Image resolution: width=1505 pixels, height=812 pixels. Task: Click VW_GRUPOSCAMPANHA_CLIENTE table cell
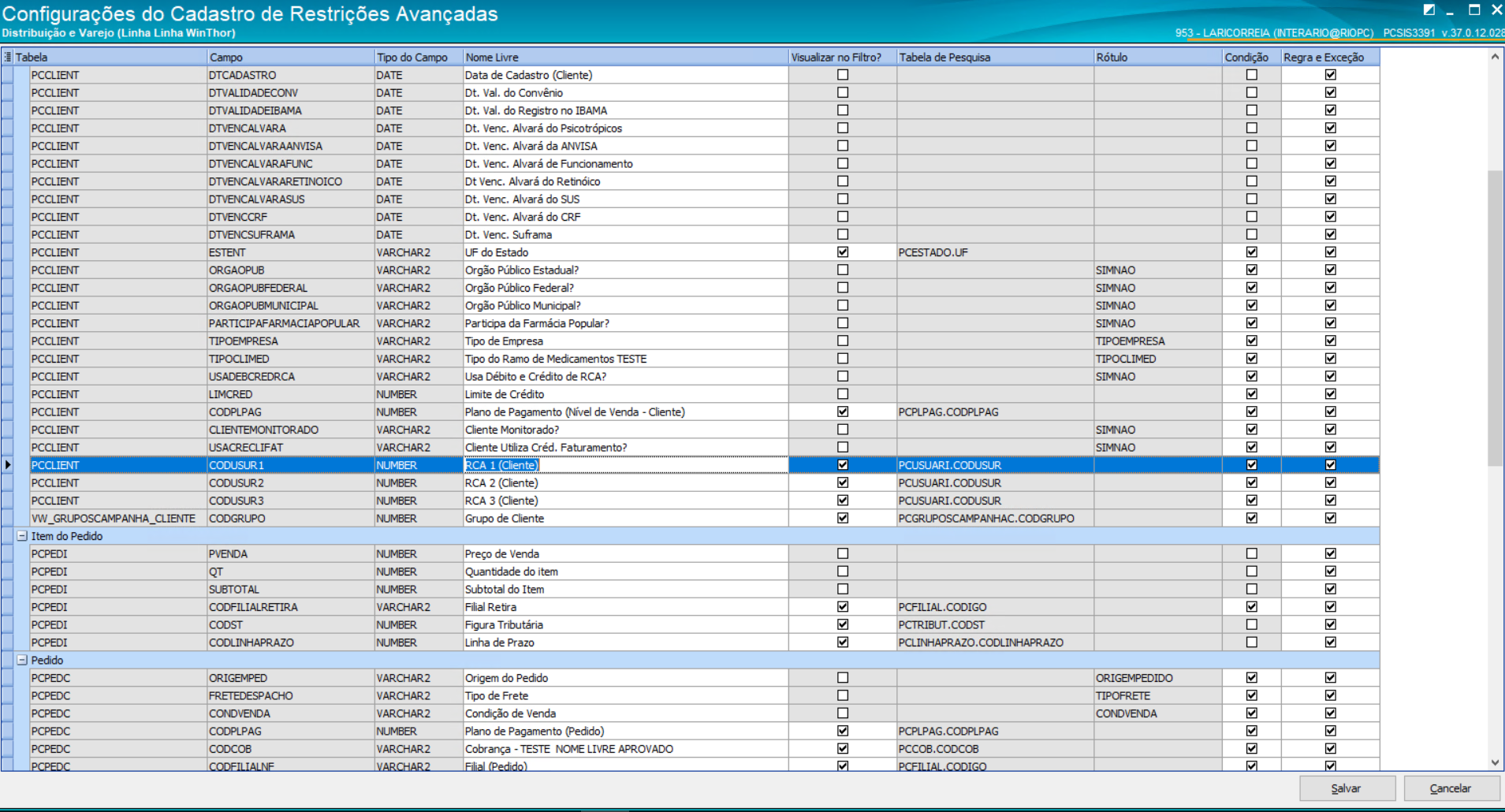coord(118,518)
